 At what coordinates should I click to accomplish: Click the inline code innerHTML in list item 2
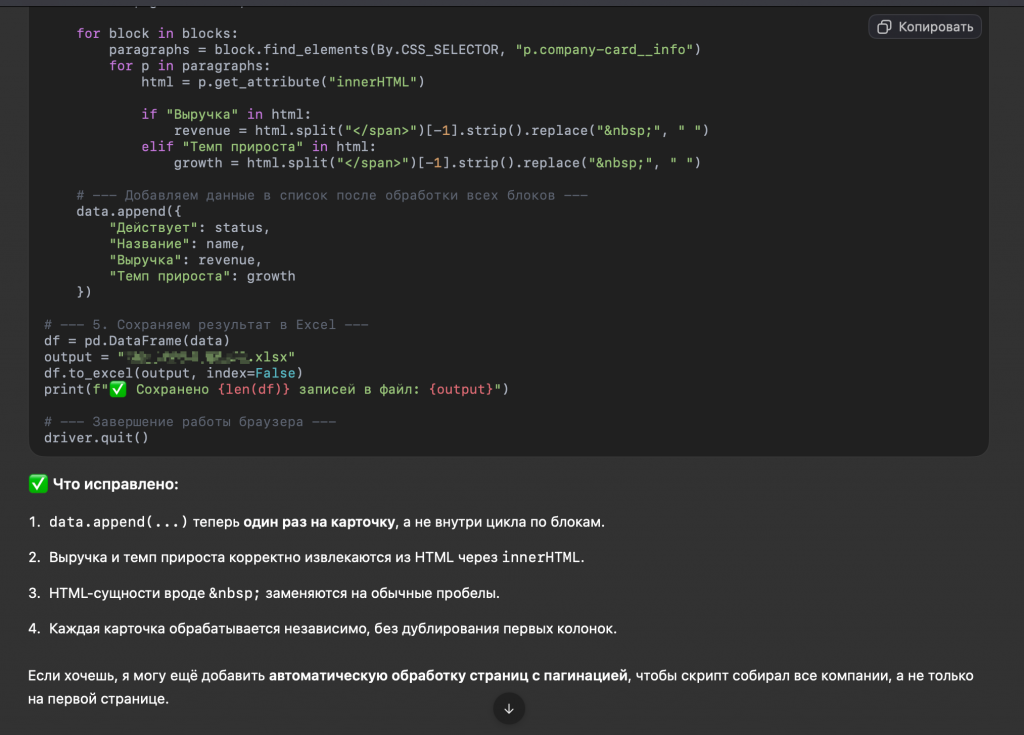coord(539,557)
